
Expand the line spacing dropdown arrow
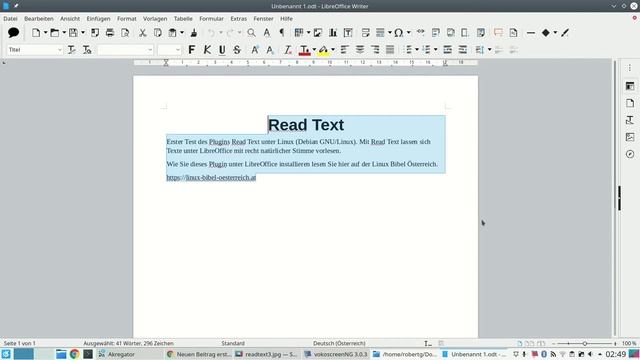[x=489, y=50]
